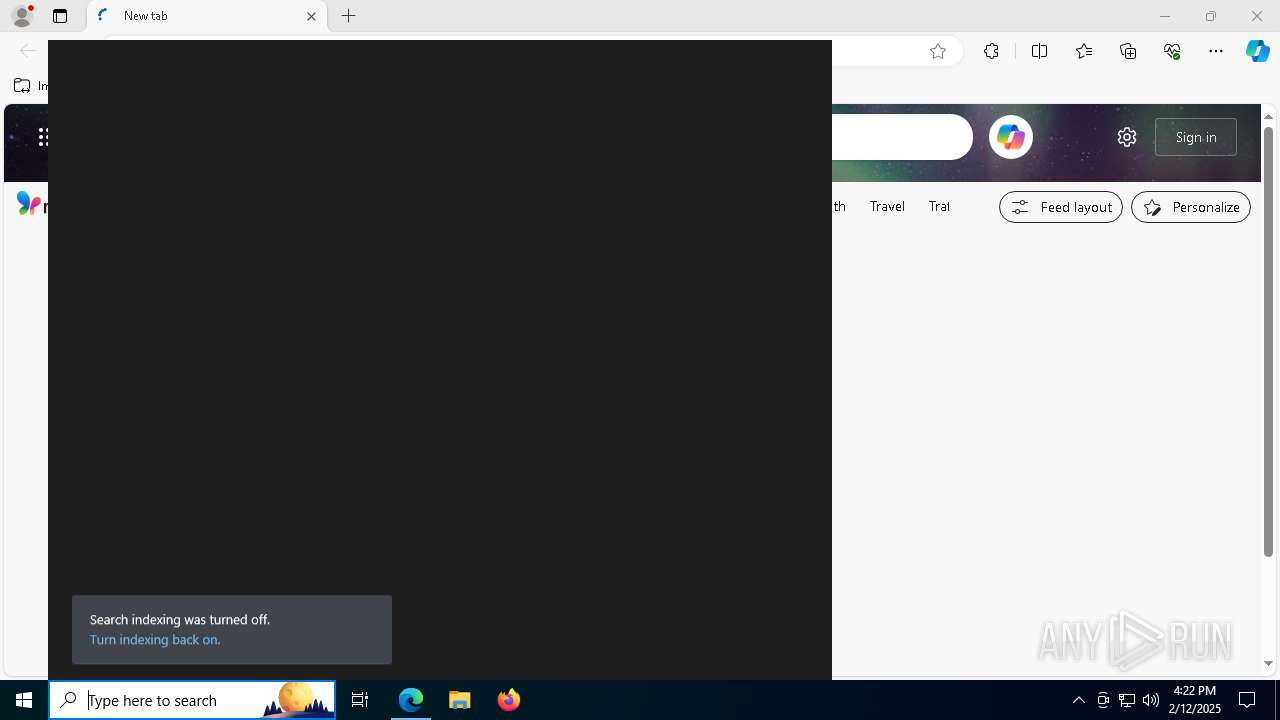
Task: Open the Meet Now tray icon
Action: tap(1103, 700)
